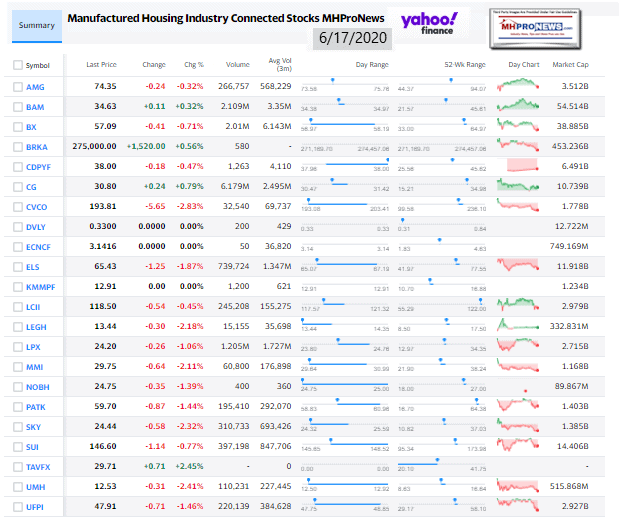Click the SUI day chart sparkline
The image size is (621, 528).
[523, 445]
